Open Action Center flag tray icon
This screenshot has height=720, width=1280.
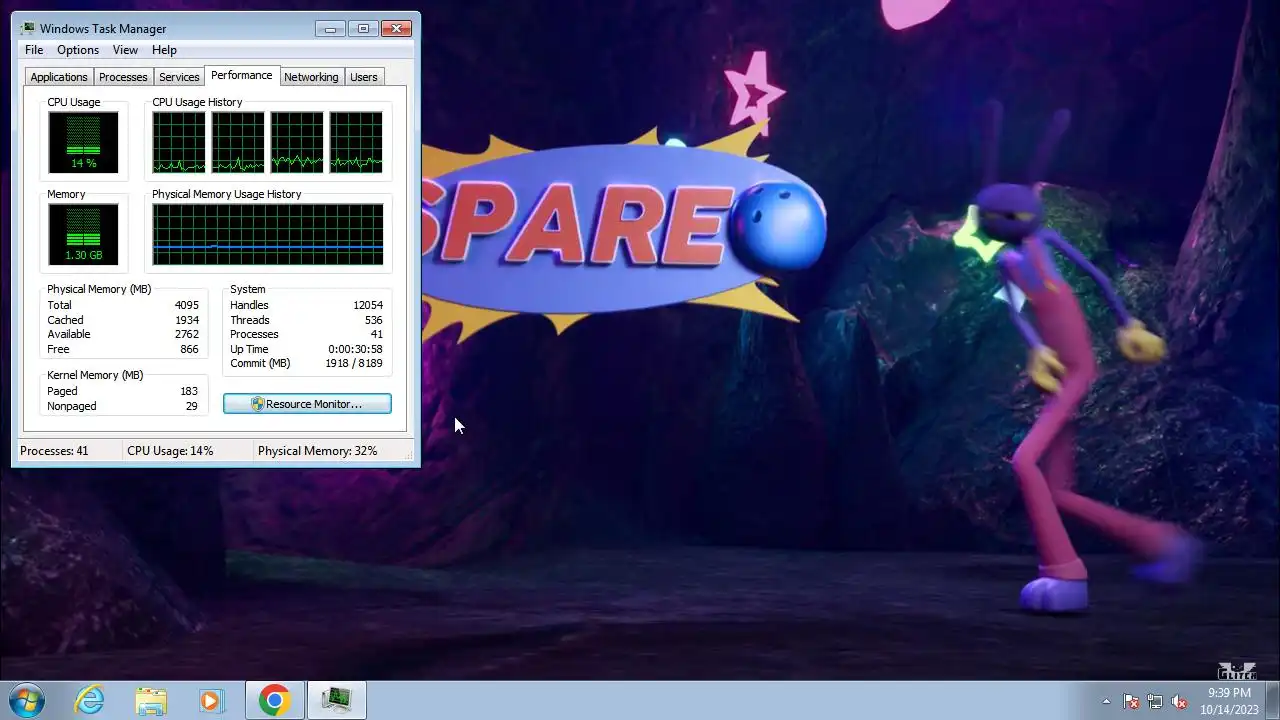pyautogui.click(x=1131, y=701)
